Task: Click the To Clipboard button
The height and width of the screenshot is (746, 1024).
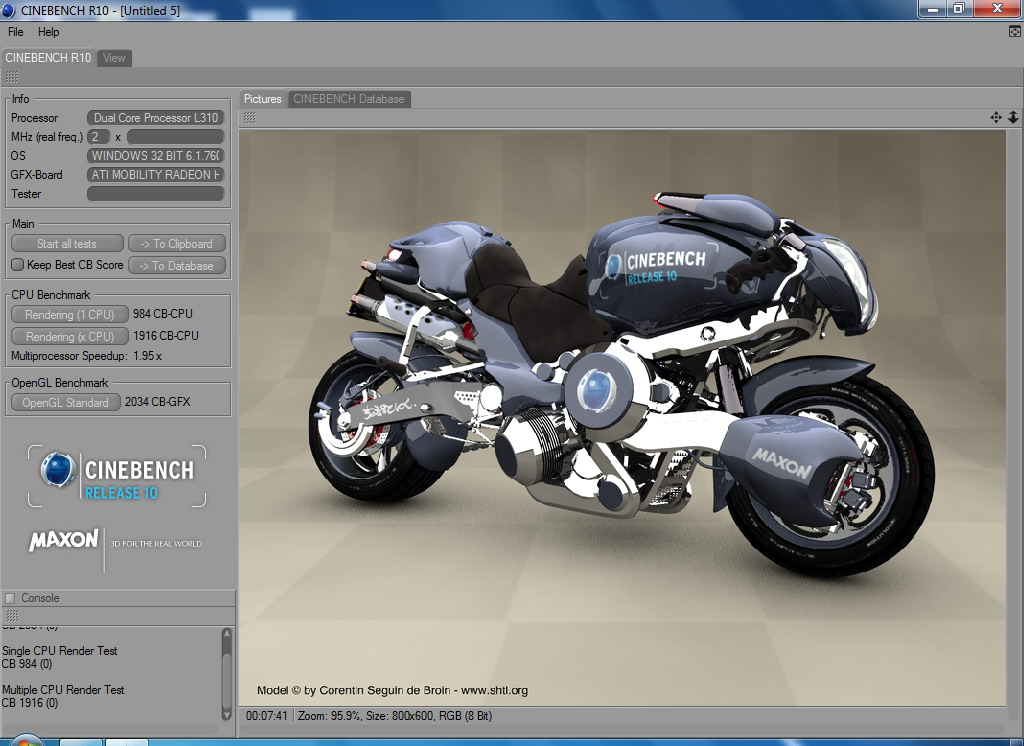Action: point(177,244)
